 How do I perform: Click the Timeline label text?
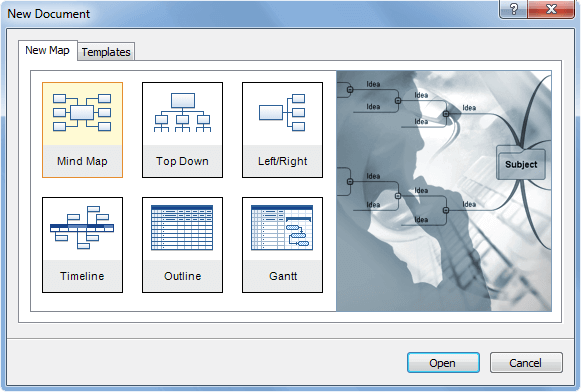(82, 276)
